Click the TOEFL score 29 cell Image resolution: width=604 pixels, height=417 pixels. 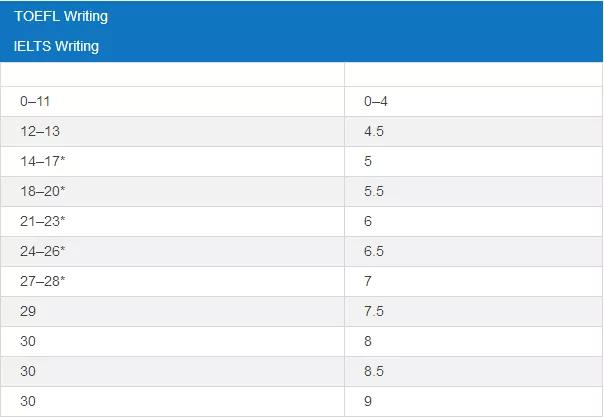tap(28, 311)
